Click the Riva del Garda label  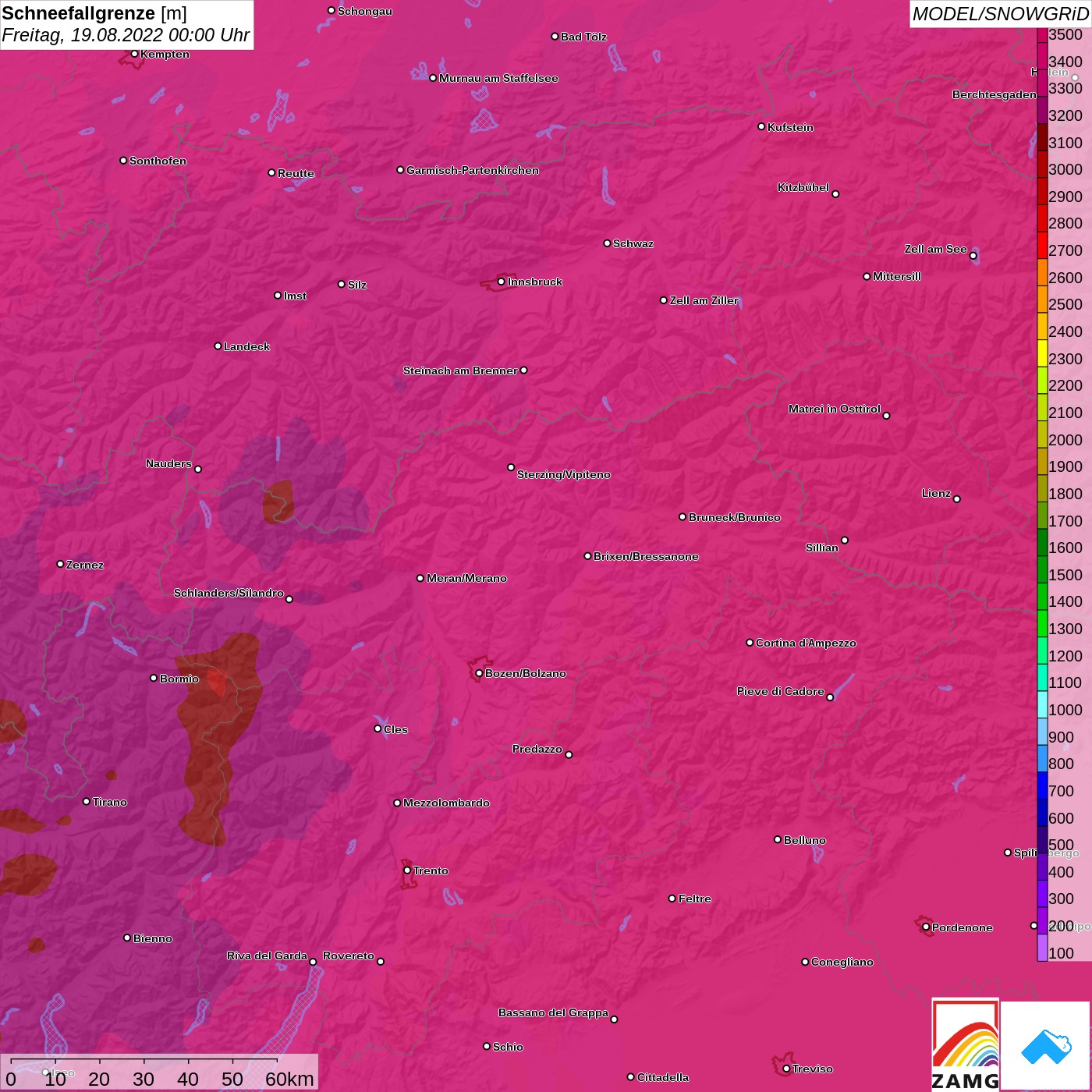(x=267, y=955)
